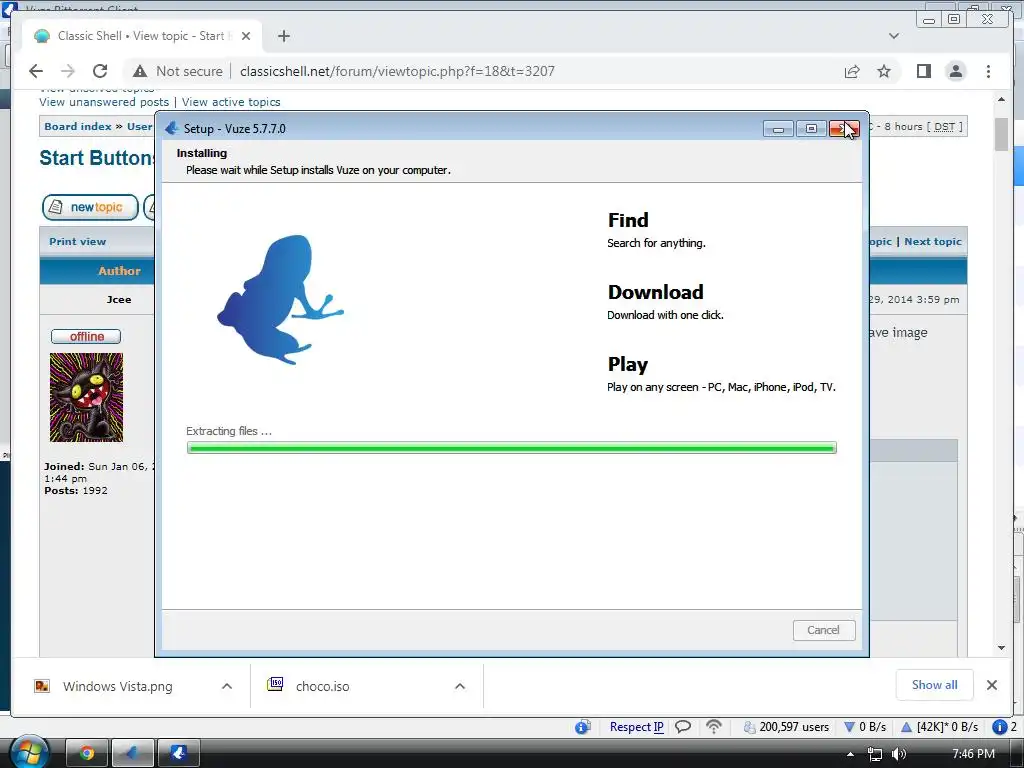Image resolution: width=1024 pixels, height=768 pixels.
Task: Close the downloads bar
Action: pyautogui.click(x=991, y=685)
